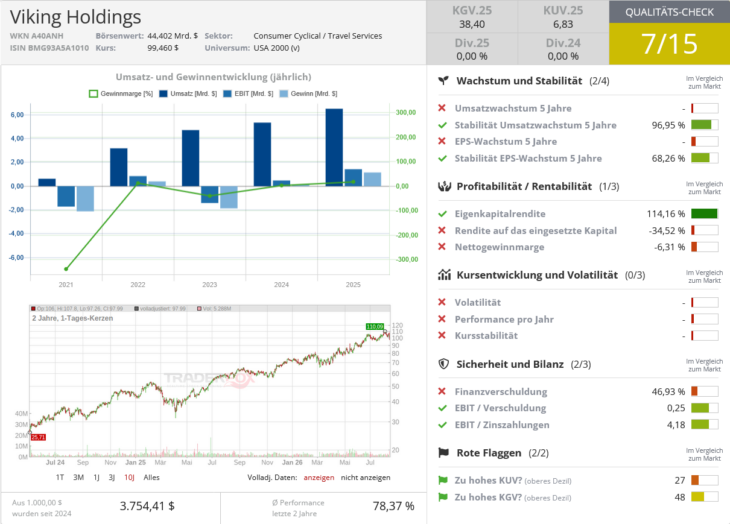The width and height of the screenshot is (730, 524).
Task: Select the 3J chart time range
Action: [x=112, y=477]
